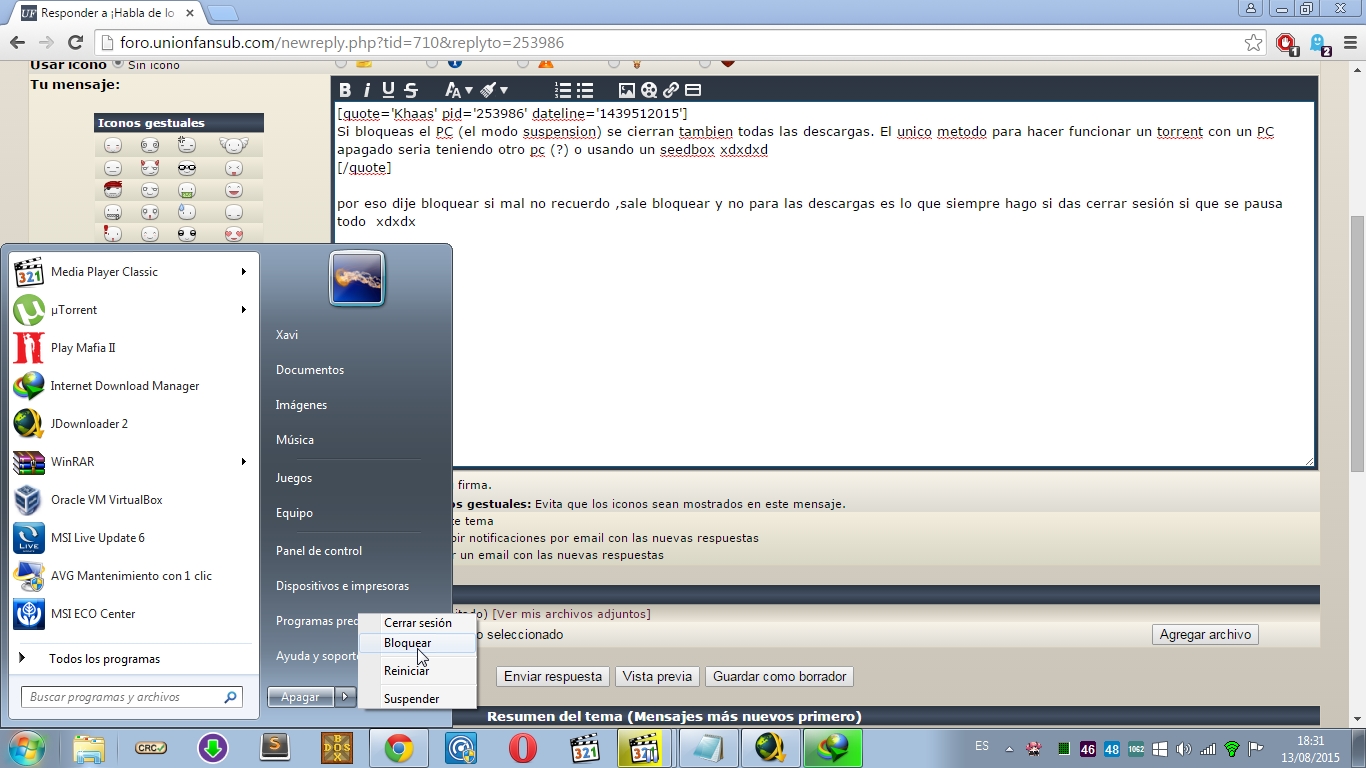
Task: Open 'Equipo' from the Start menu
Action: [x=295, y=513]
